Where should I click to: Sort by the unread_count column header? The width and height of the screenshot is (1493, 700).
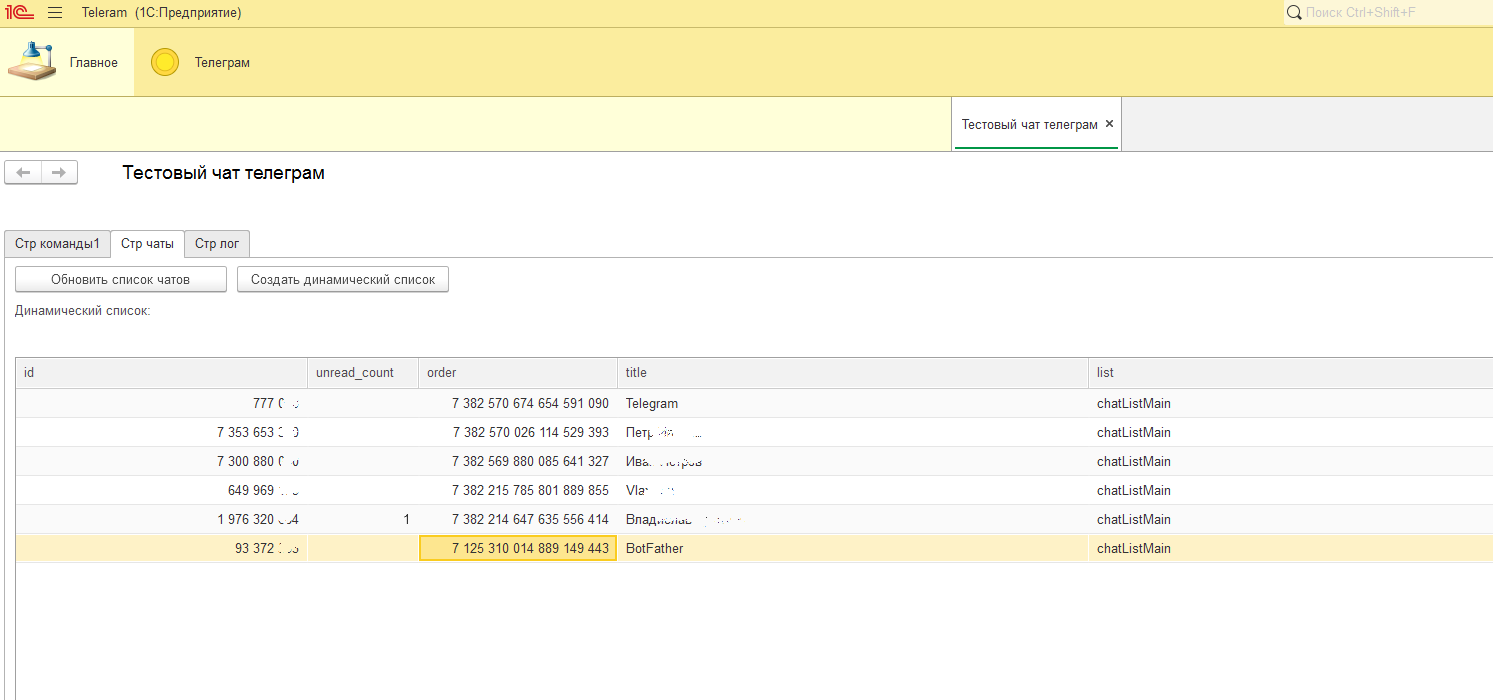pyautogui.click(x=362, y=372)
